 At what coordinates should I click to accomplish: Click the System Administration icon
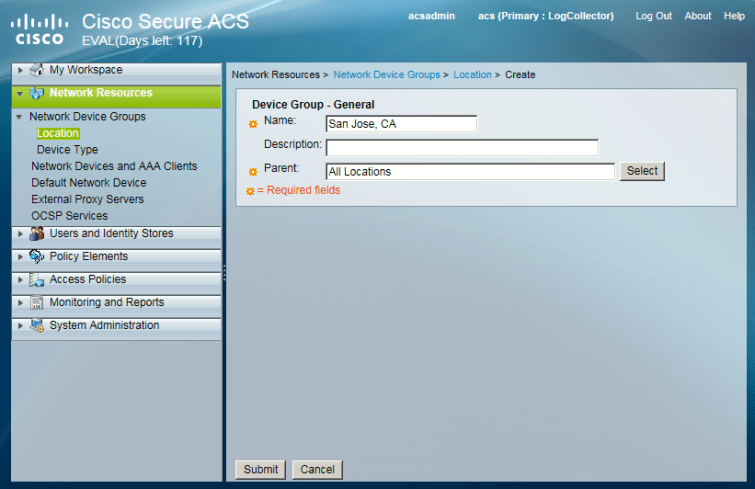[37, 326]
